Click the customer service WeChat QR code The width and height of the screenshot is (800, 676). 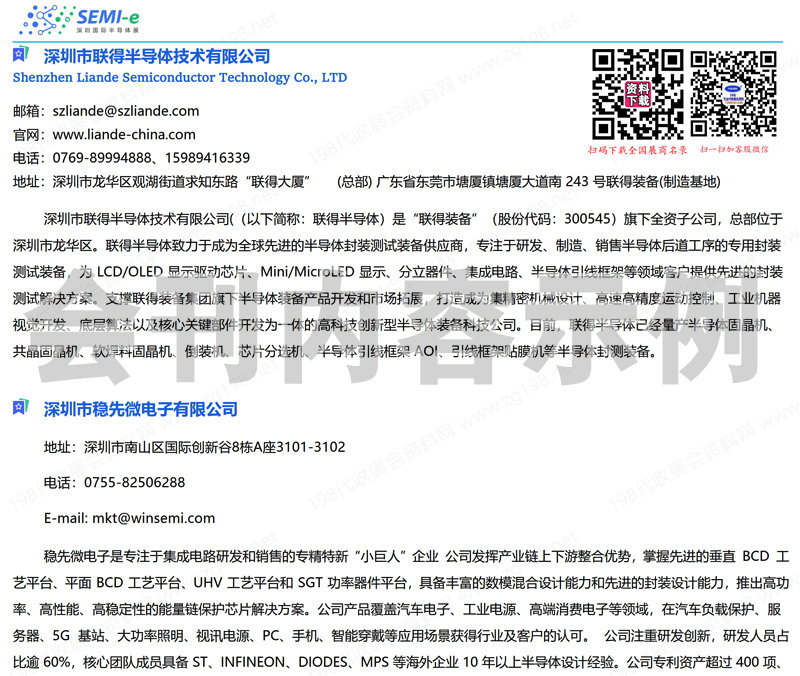coord(734,94)
